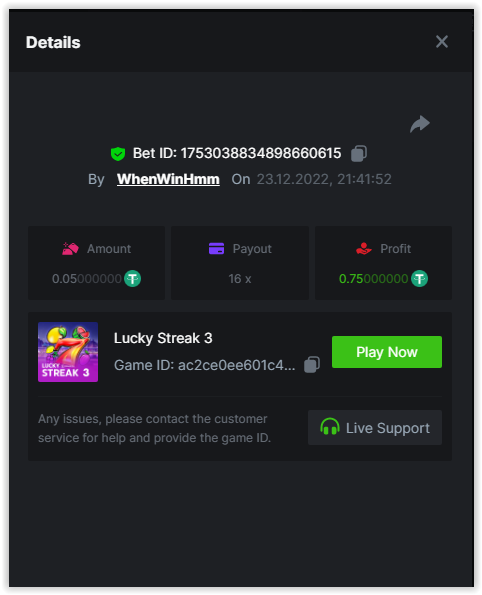Open Live Support chat
Screen dimensions: 482x595
click(x=375, y=427)
